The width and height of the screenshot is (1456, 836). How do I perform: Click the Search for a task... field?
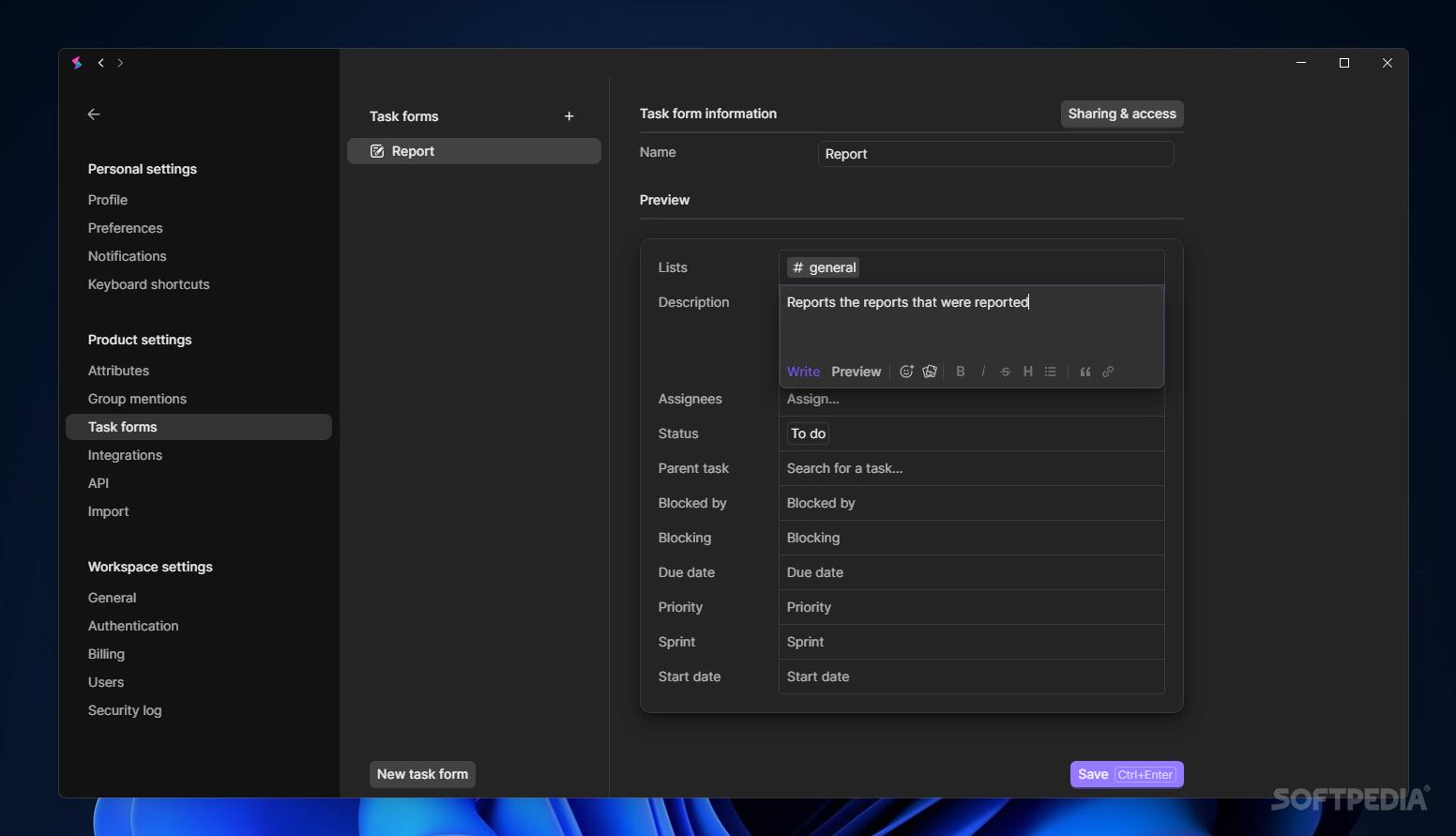tap(972, 468)
